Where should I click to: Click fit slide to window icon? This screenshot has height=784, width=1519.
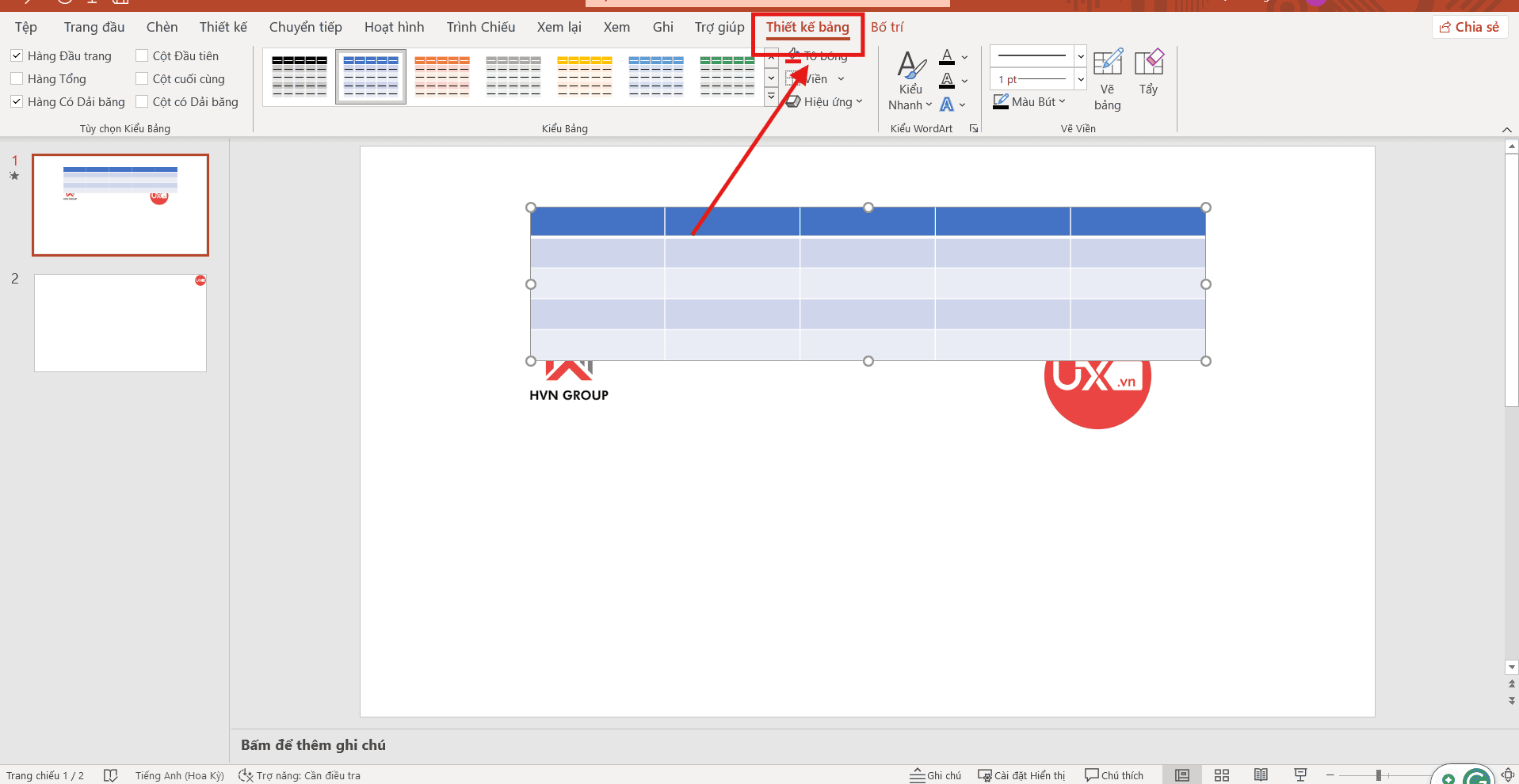[1508, 775]
